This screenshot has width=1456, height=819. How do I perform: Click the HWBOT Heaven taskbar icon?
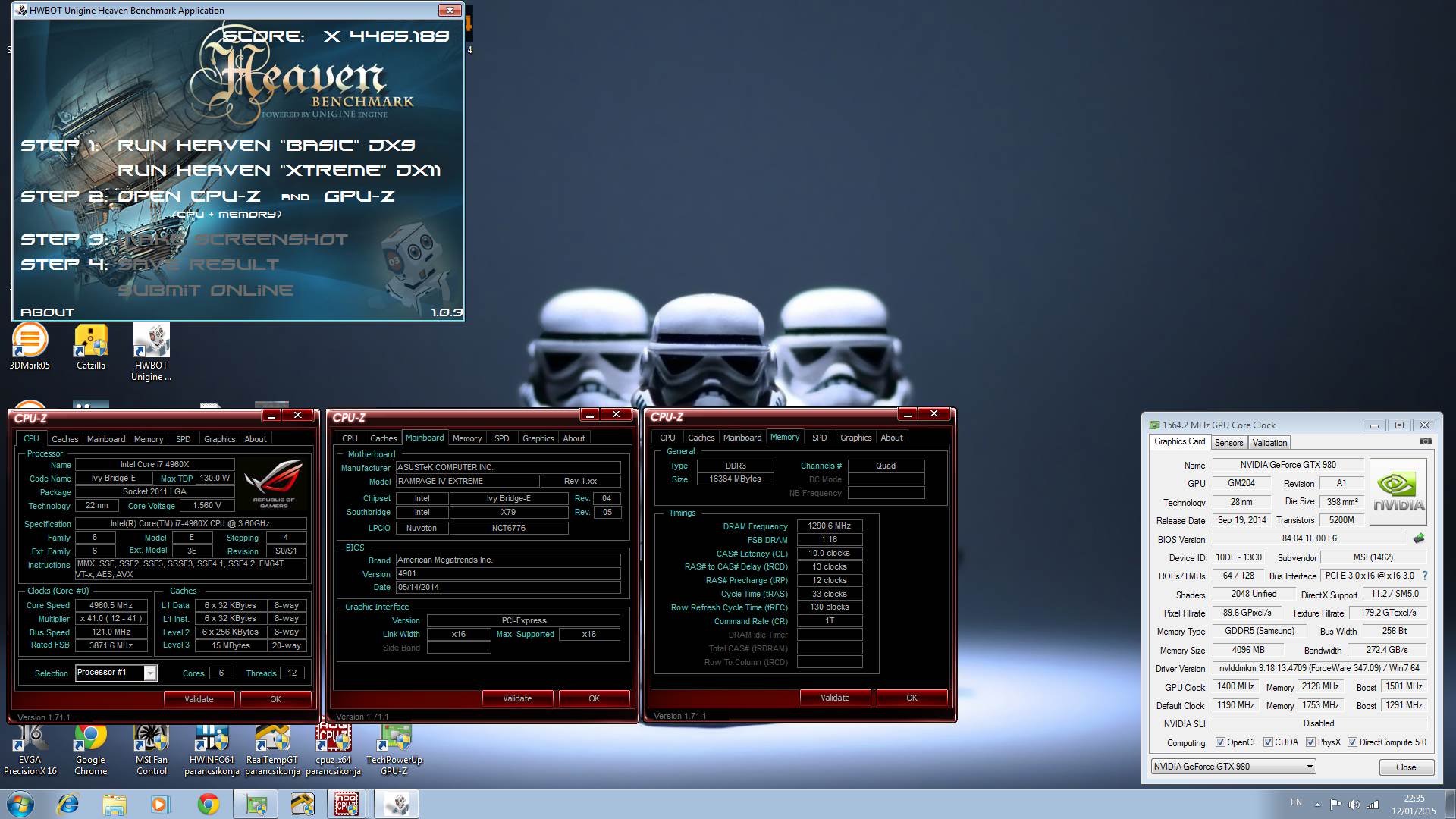tap(397, 804)
